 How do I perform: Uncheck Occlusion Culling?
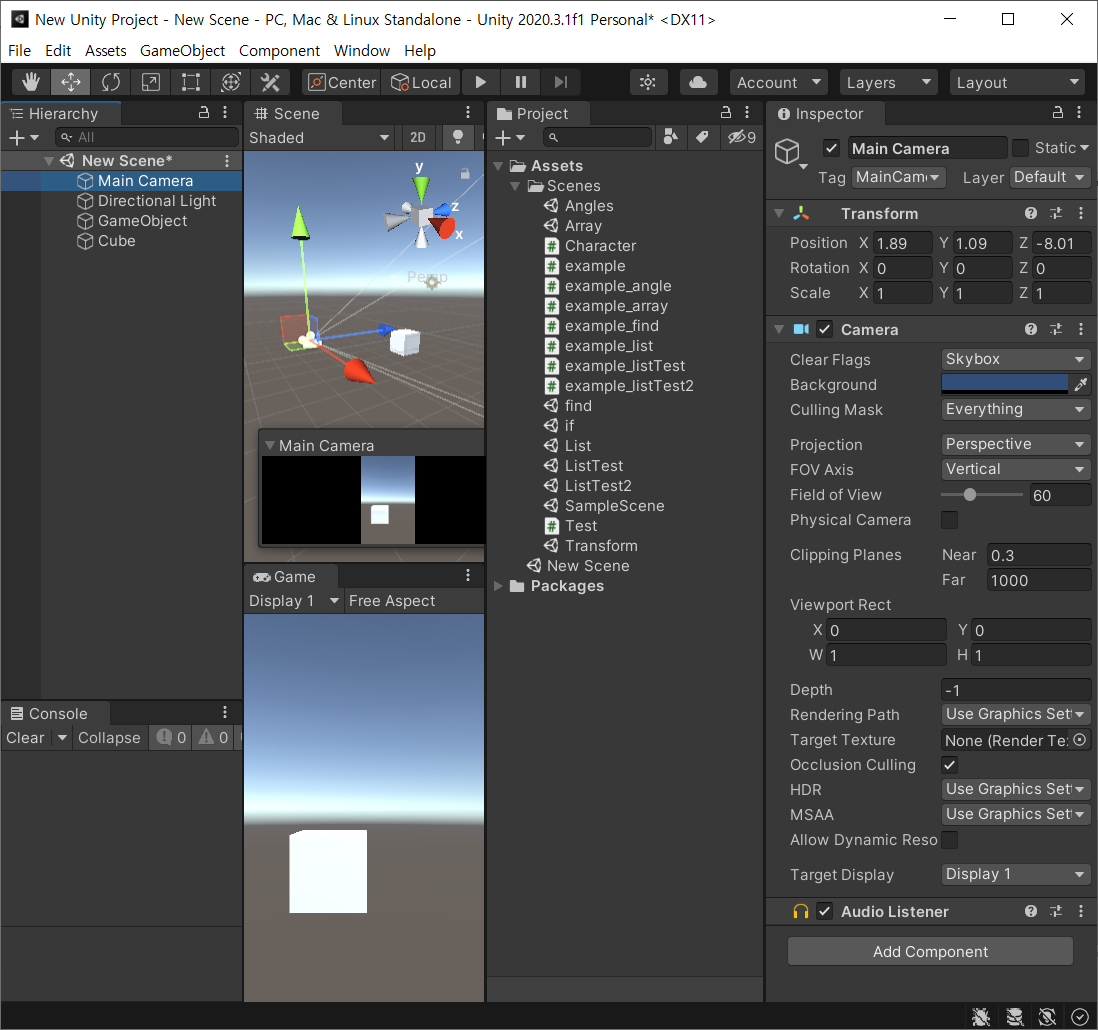point(949,765)
